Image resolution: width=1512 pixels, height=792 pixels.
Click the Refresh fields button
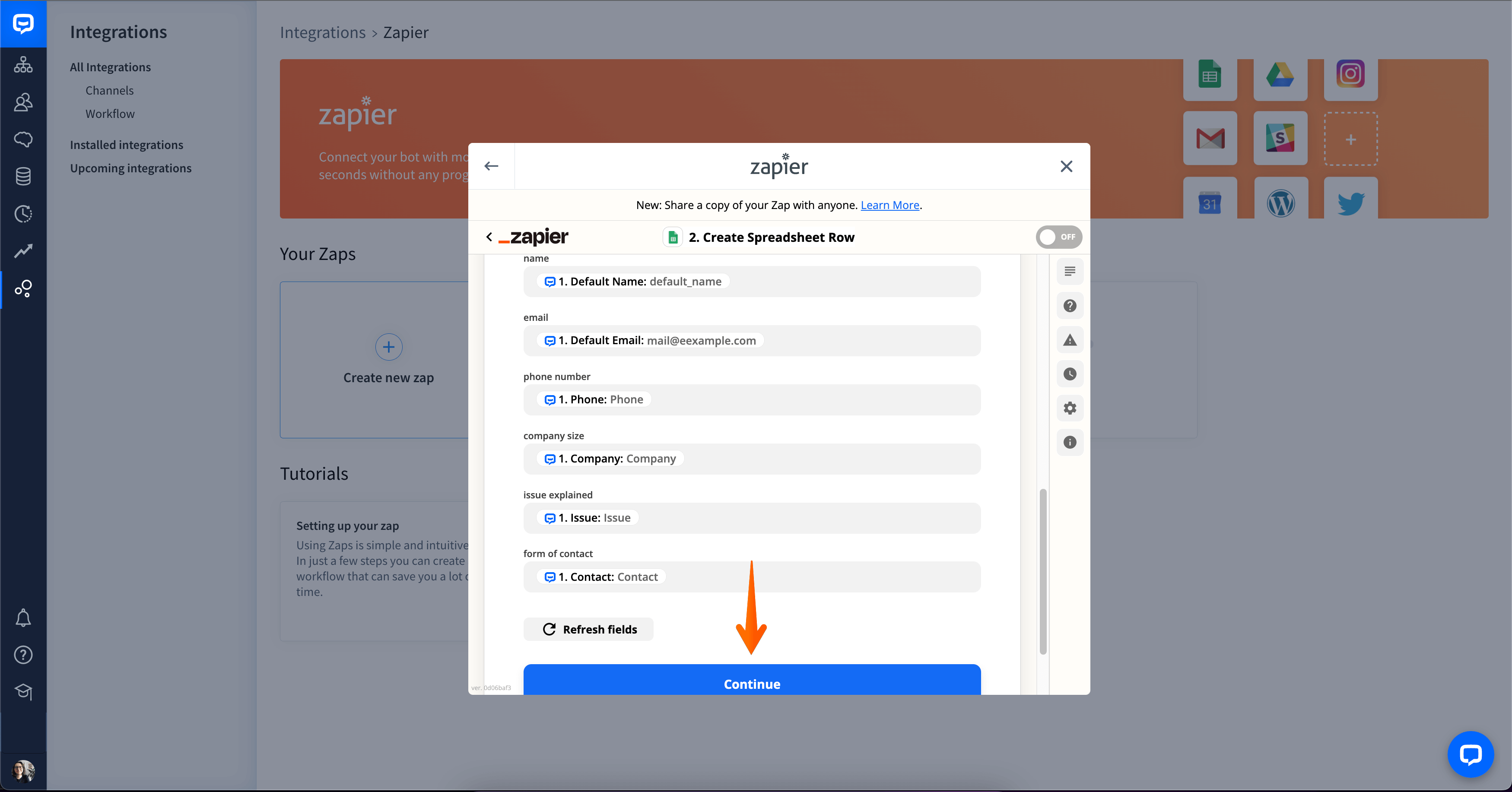point(588,629)
